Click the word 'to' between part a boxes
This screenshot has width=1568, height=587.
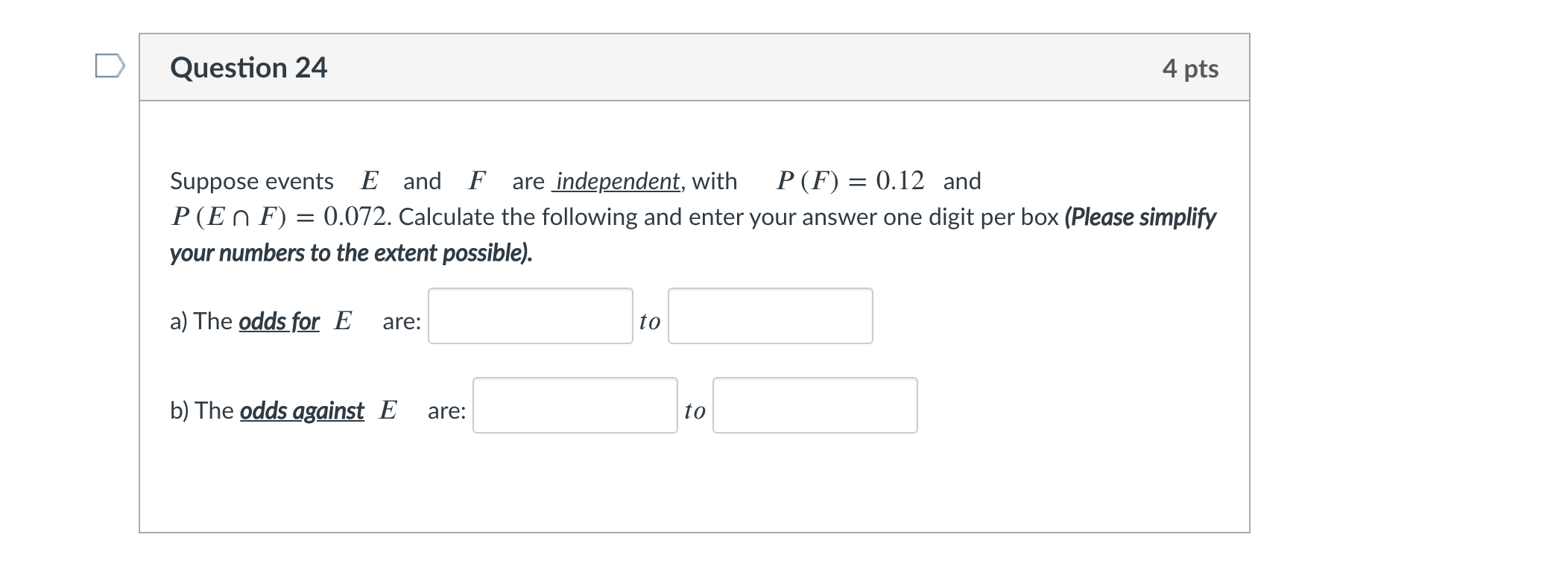[x=648, y=322]
